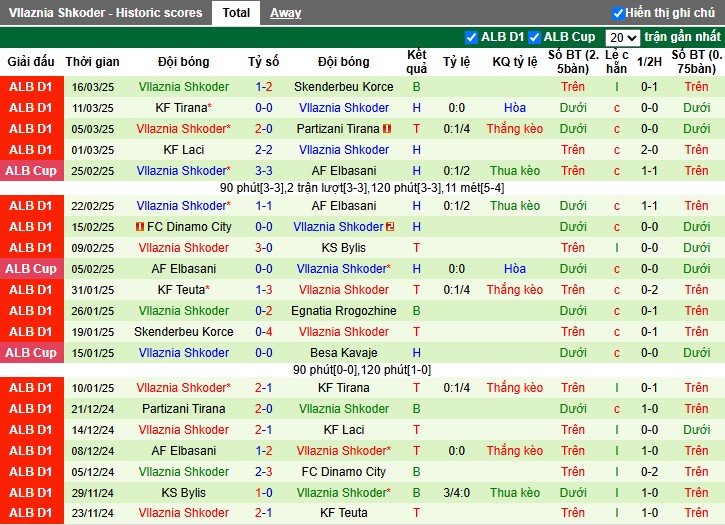Click 'trận gần nhất' label
The height and width of the screenshot is (525, 725).
point(682,37)
